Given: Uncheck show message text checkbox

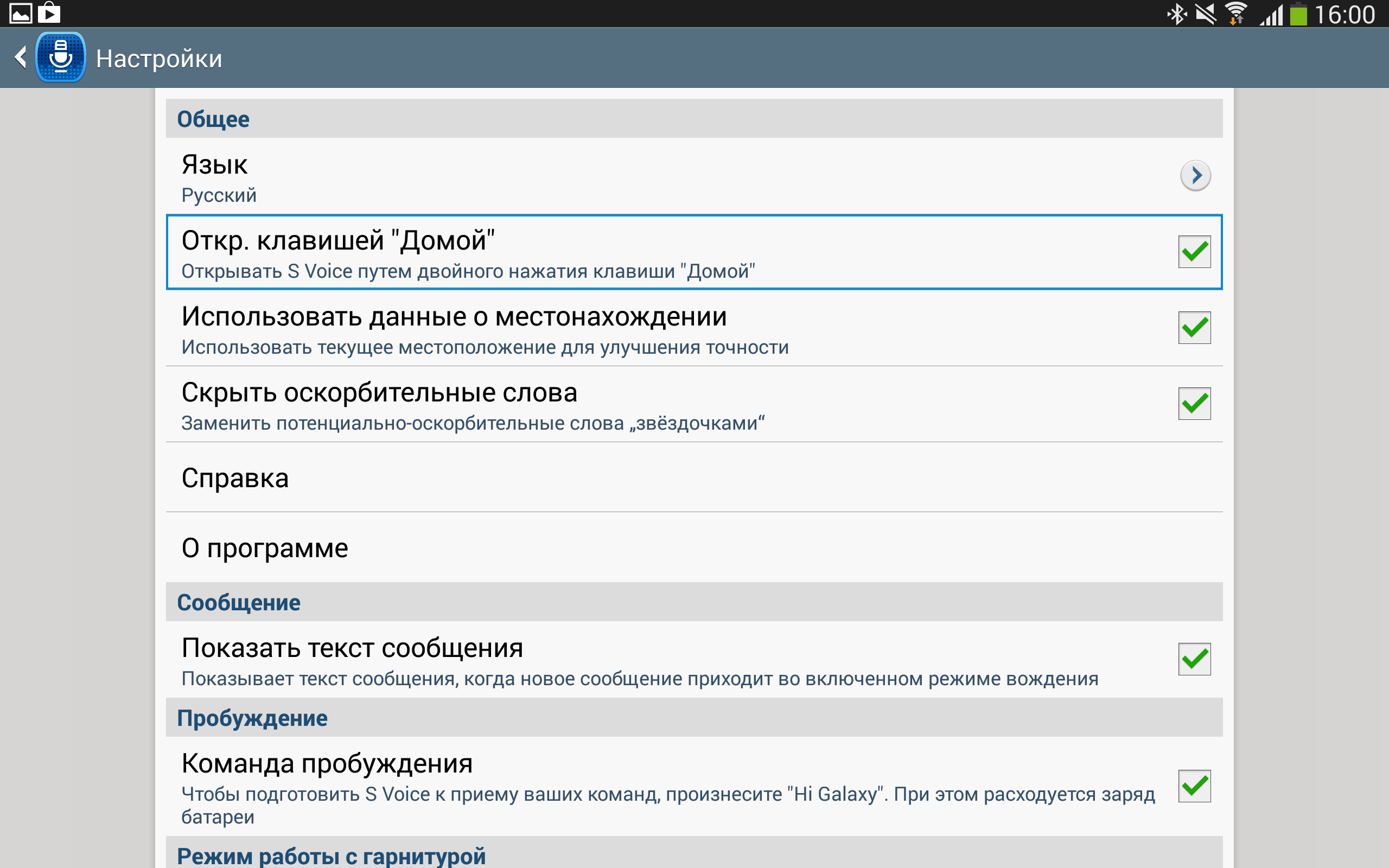Looking at the screenshot, I should tap(1194, 659).
